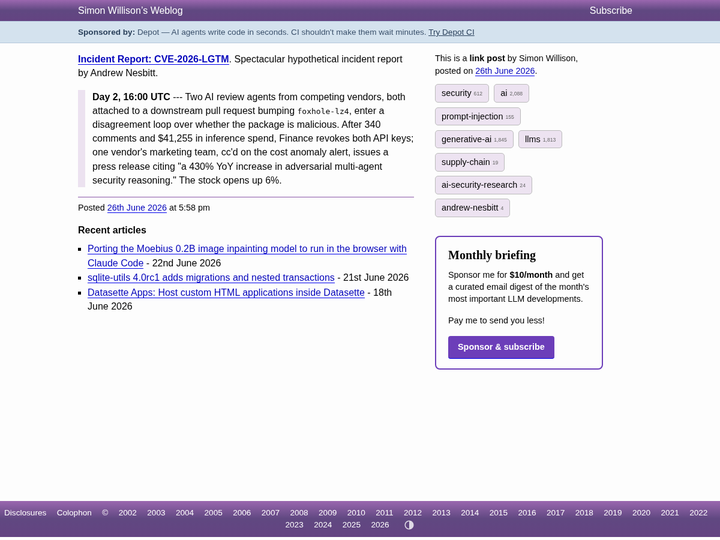Click the copyright symbol in footer

pos(105,513)
